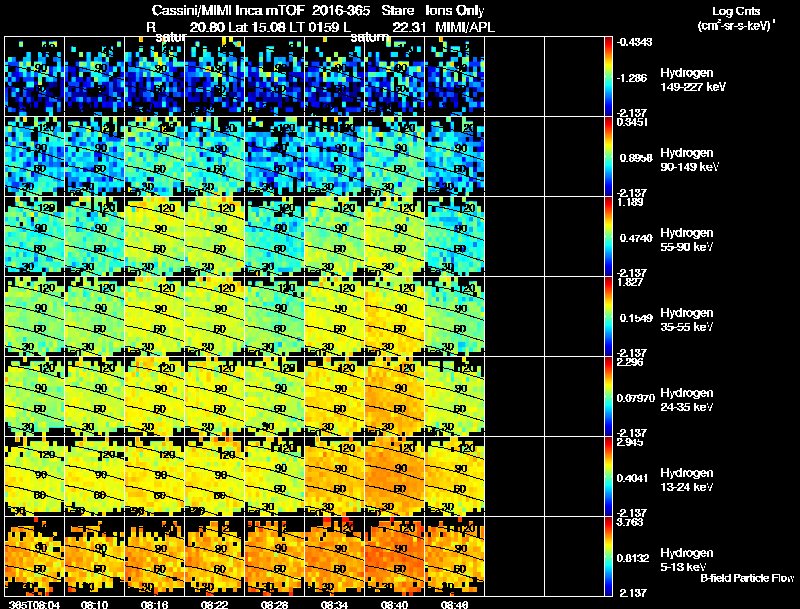Click the '22.31' L value
The height and width of the screenshot is (609, 800).
pyautogui.click(x=409, y=27)
